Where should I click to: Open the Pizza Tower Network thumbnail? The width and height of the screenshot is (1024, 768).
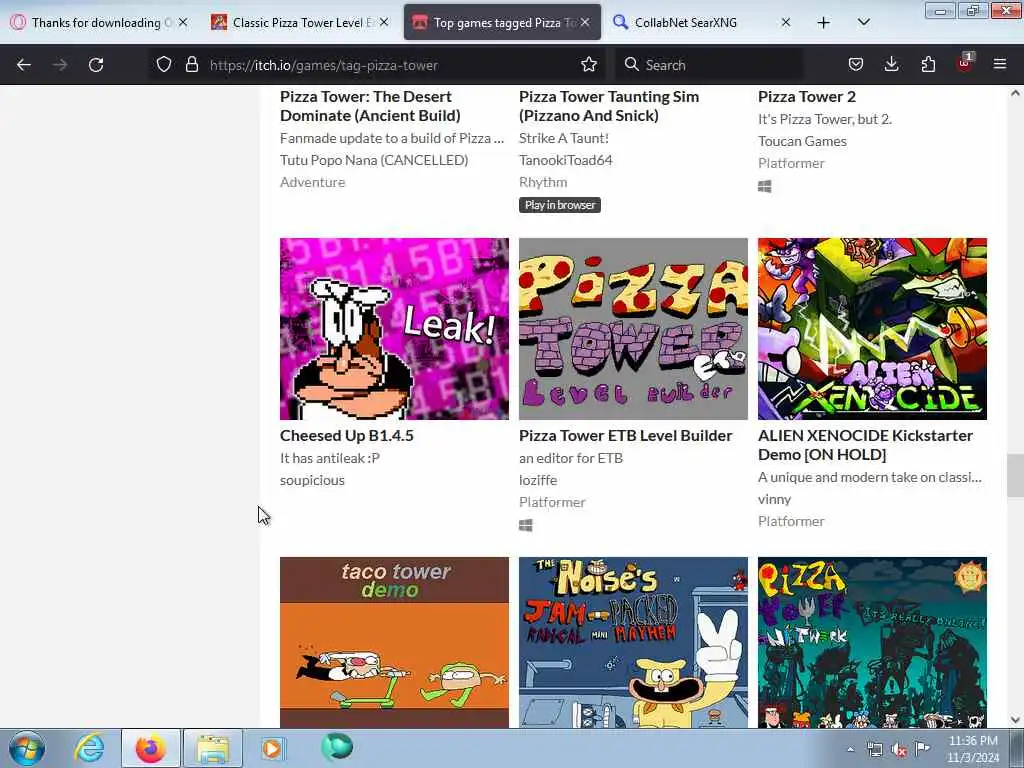(x=872, y=643)
